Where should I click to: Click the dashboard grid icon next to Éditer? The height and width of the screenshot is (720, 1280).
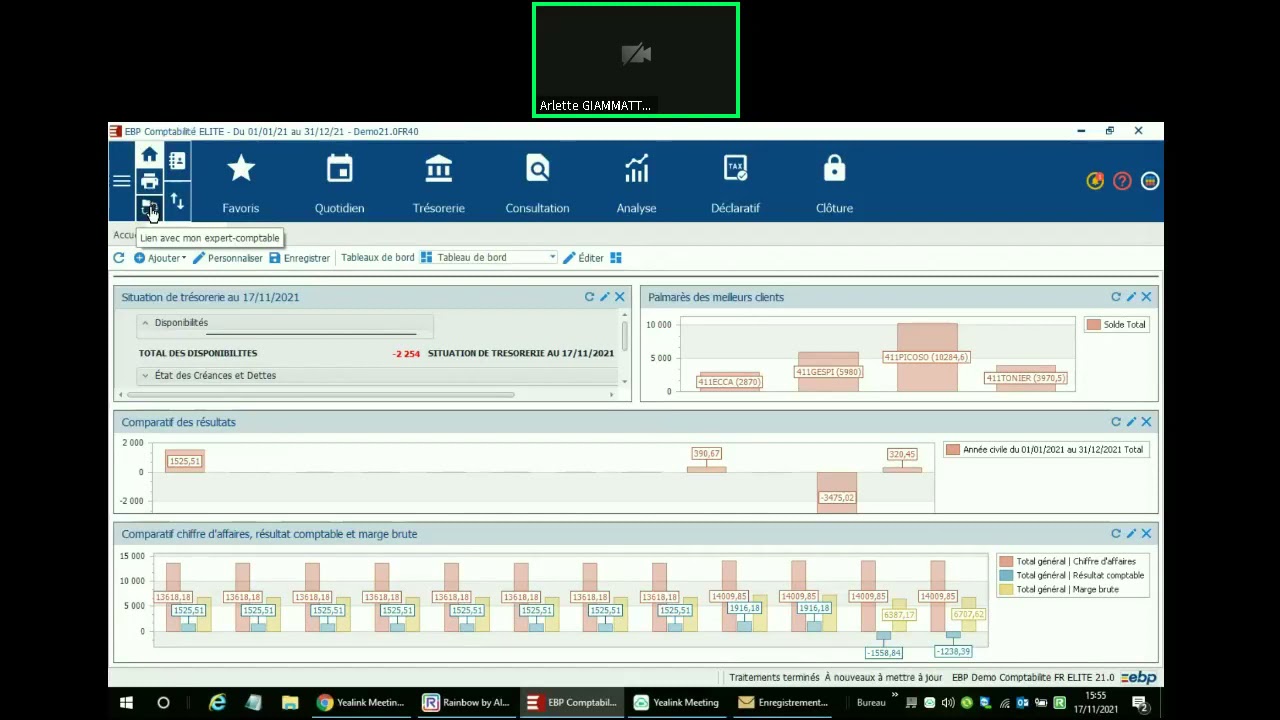pos(616,258)
